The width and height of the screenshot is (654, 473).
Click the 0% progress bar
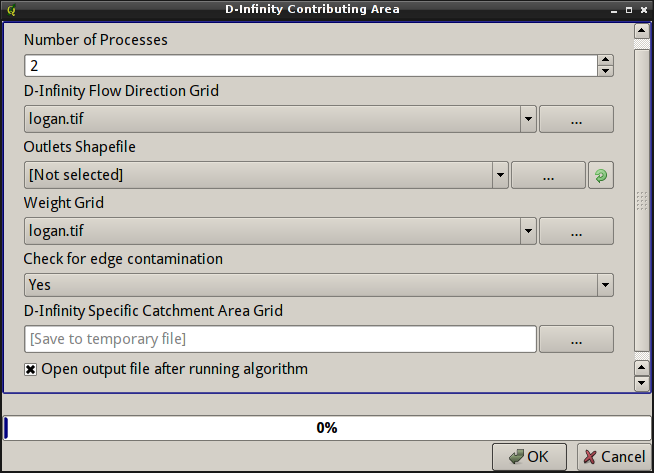click(326, 428)
